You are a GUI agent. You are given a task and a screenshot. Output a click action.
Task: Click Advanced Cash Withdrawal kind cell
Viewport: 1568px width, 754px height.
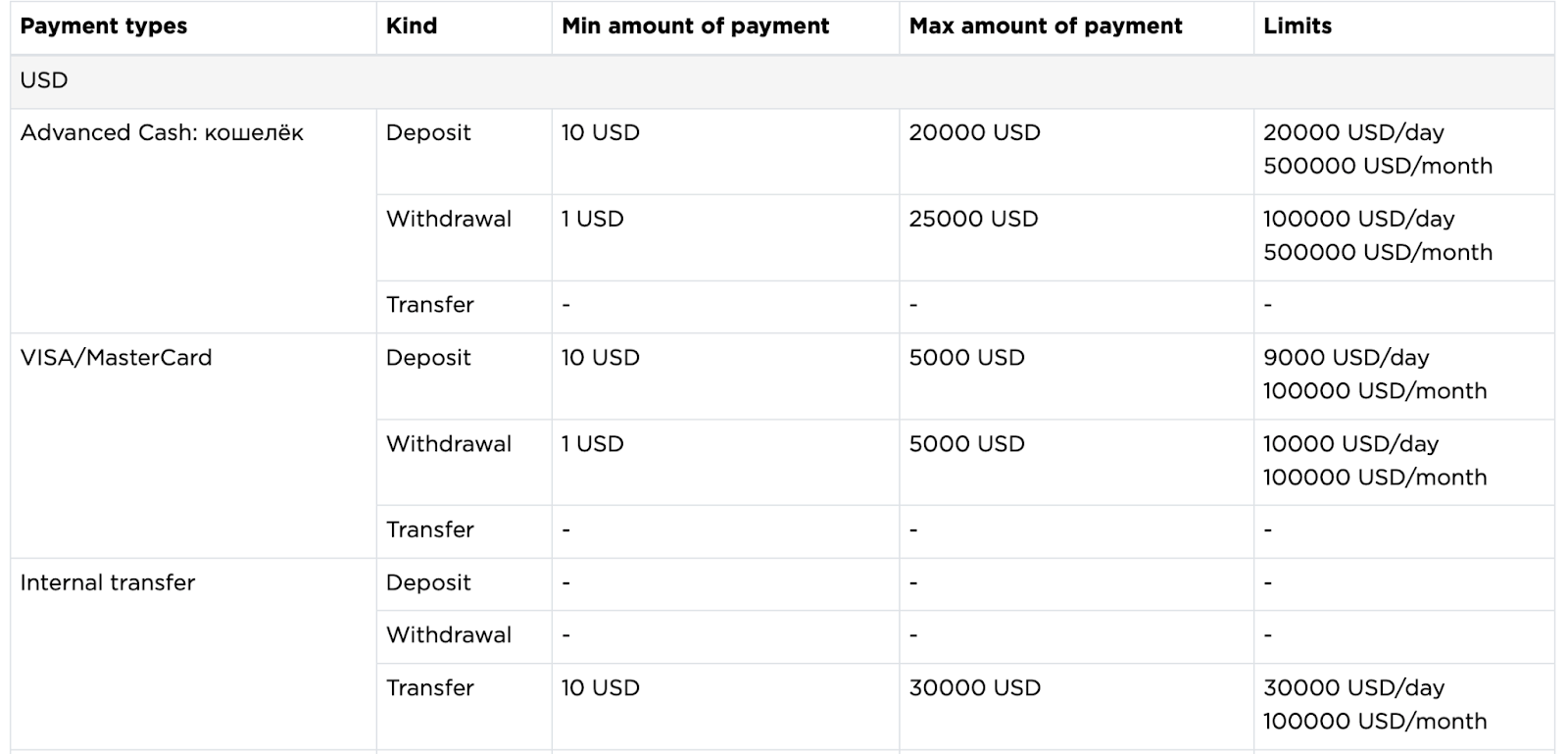(x=464, y=237)
